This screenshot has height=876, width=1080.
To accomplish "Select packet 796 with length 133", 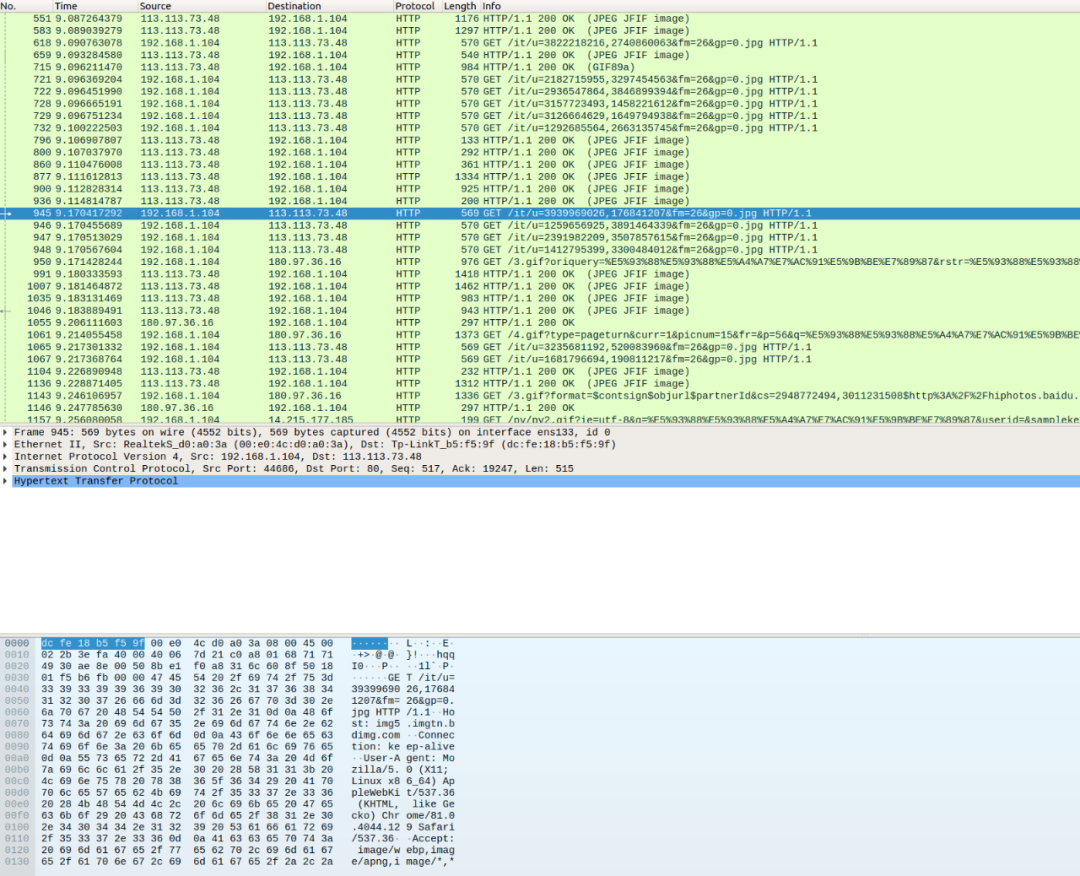I will point(540,140).
